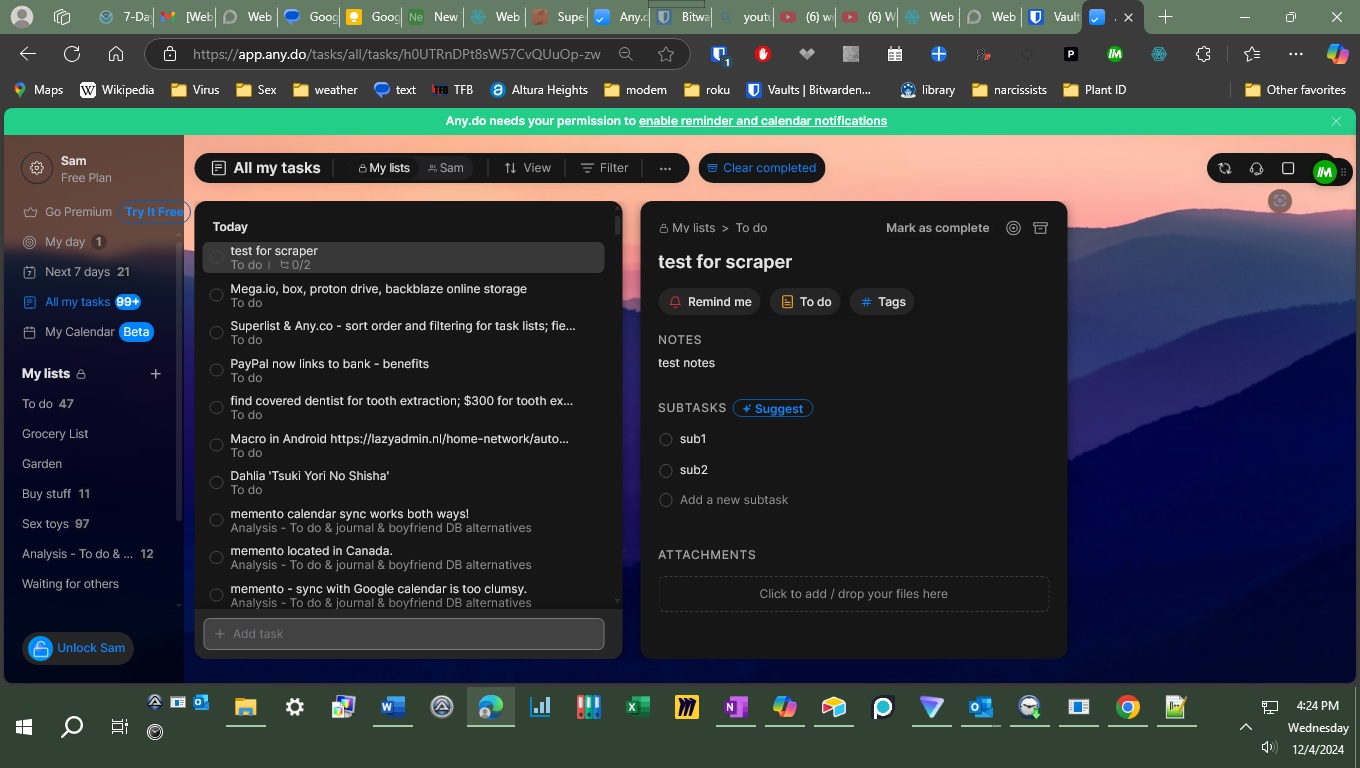Screen dimensions: 1360x768
Task: Dismiss the notification permission banner
Action: click(1336, 121)
